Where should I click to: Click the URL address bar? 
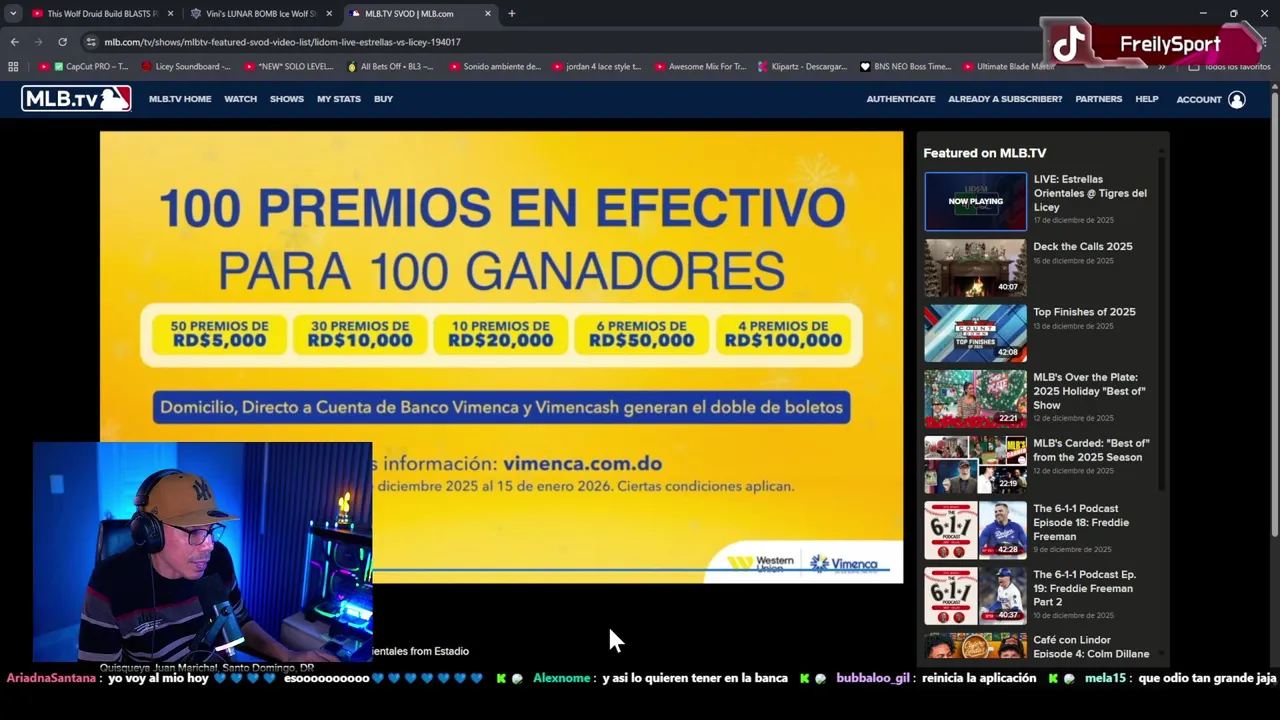[560, 42]
